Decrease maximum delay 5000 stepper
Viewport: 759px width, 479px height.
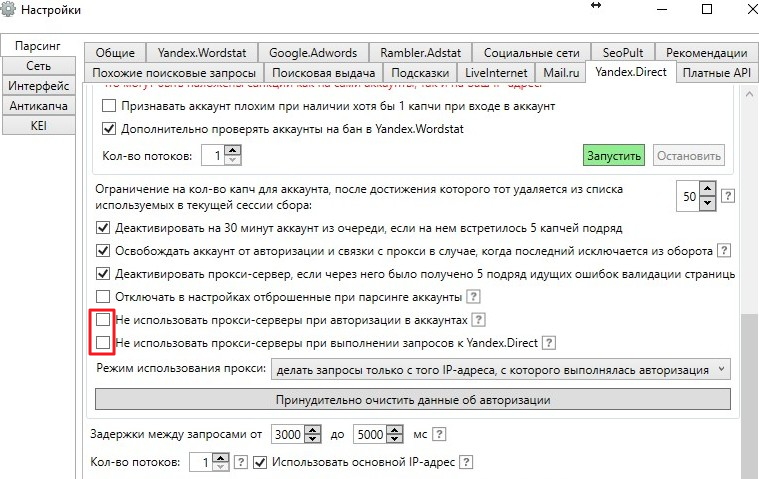[395, 439]
